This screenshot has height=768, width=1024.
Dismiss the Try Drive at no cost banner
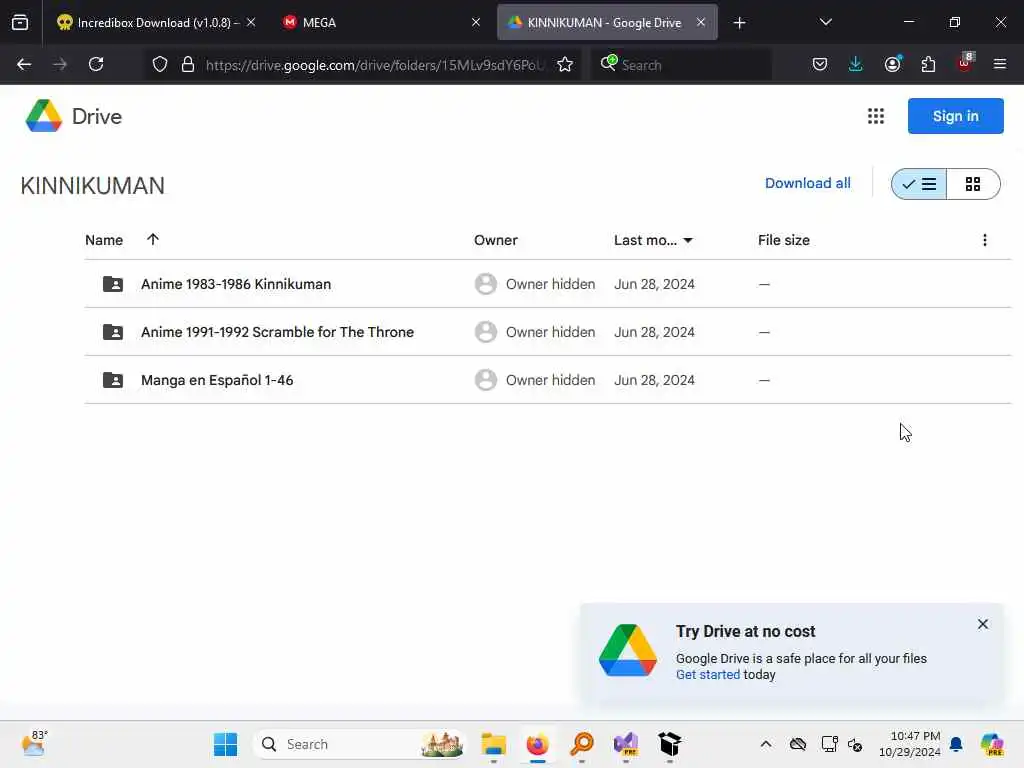pyautogui.click(x=982, y=624)
